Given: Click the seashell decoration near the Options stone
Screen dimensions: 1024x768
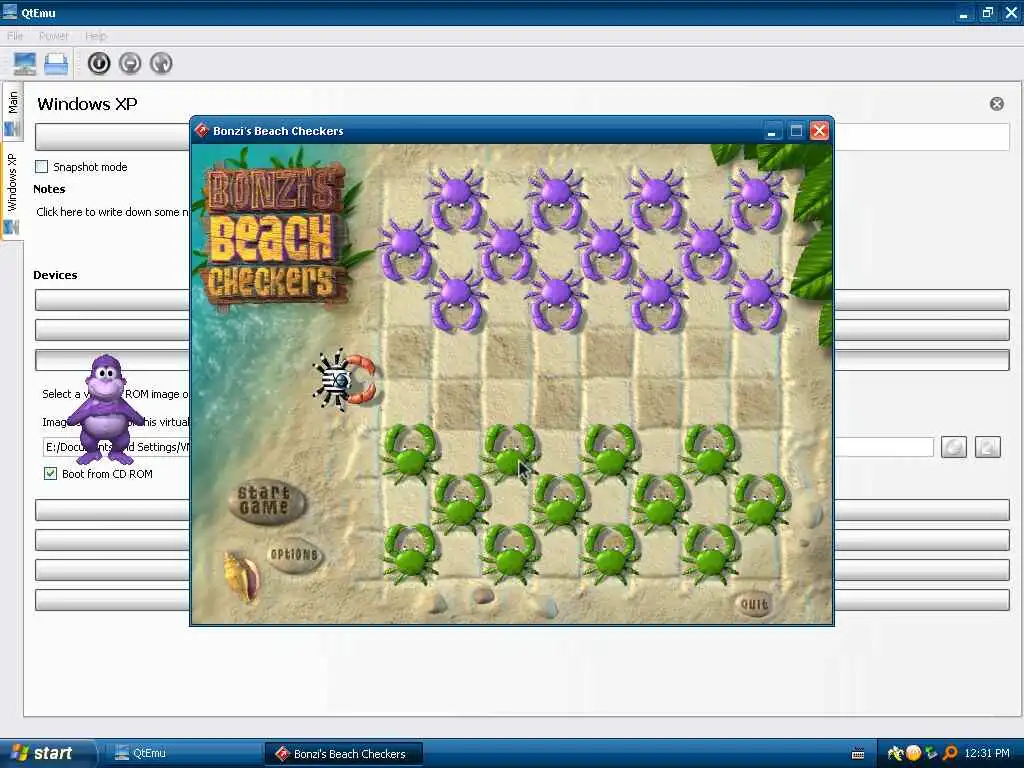Looking at the screenshot, I should click(242, 576).
